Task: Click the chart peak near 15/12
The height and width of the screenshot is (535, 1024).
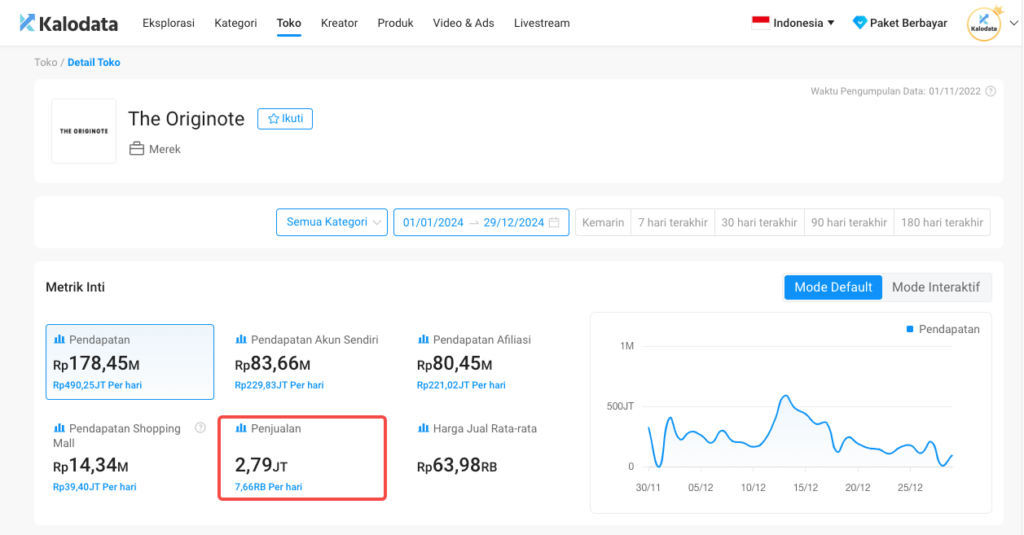Action: click(x=786, y=396)
